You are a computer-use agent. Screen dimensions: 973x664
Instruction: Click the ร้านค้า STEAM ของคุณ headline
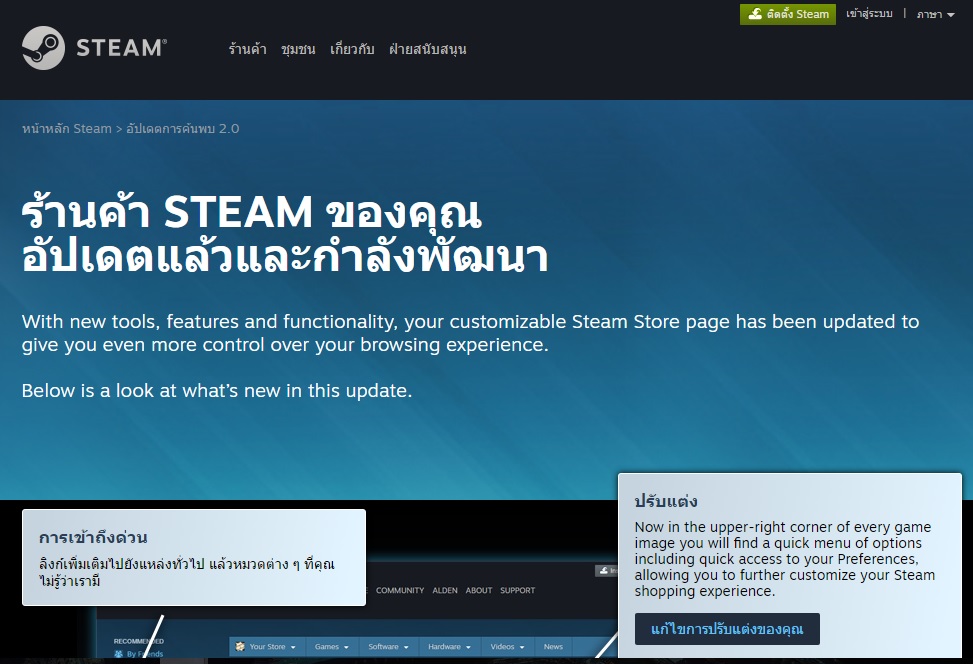251,212
